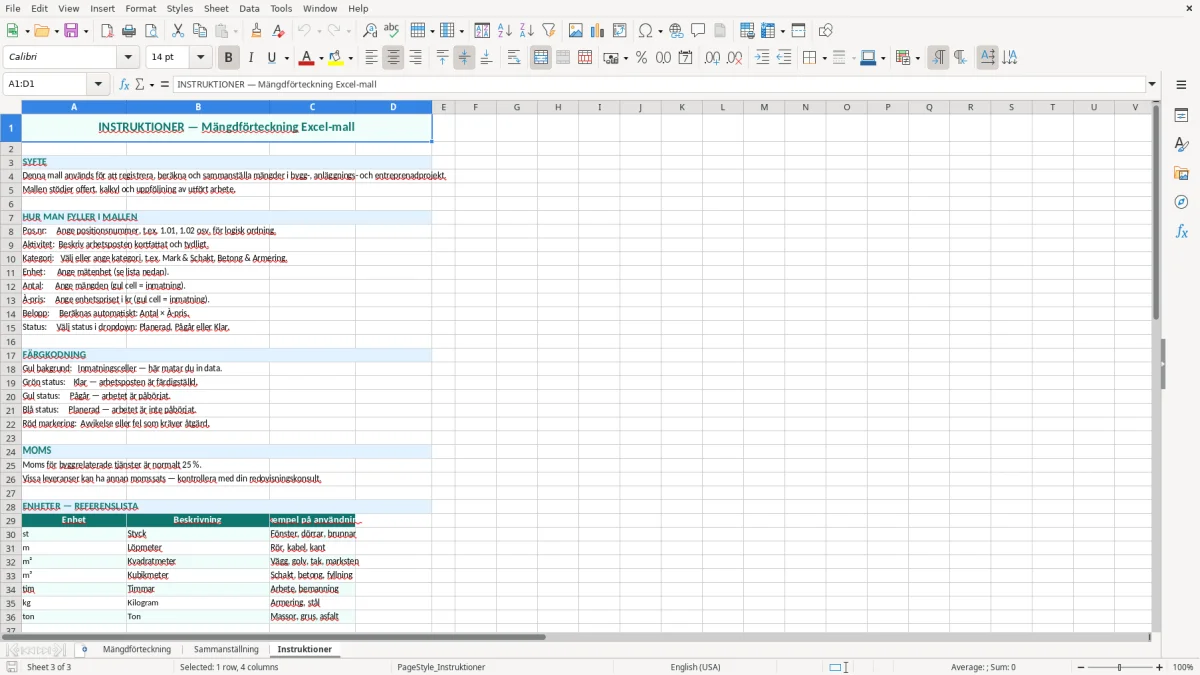Screen dimensions: 1200x675
Task: Open Background Color dropdown arrow
Action: tap(350, 58)
